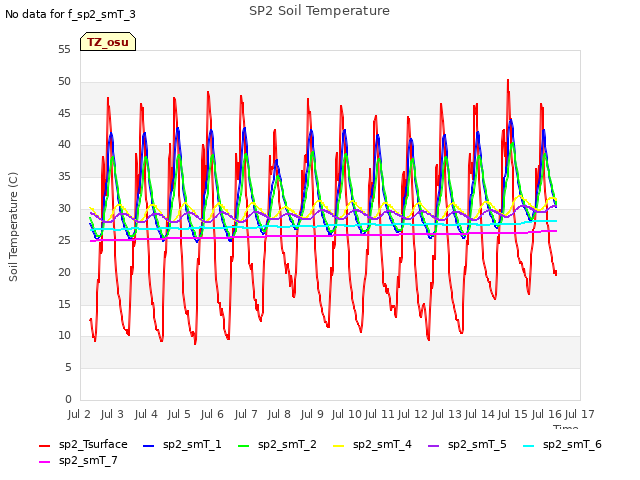The image size is (640, 480).
Task: Select the sp2_smT_6 legend label
Action: (572, 444)
